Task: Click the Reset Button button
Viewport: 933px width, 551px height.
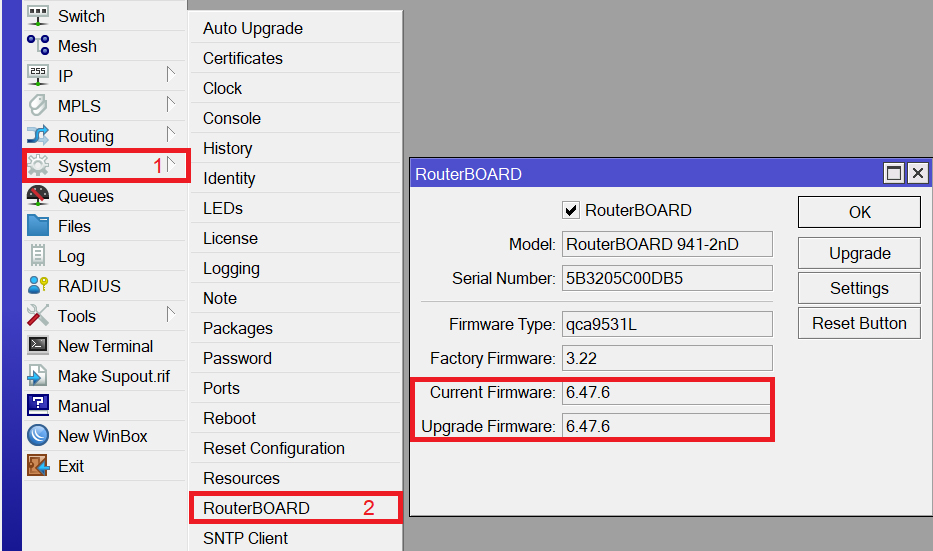Action: (x=859, y=323)
